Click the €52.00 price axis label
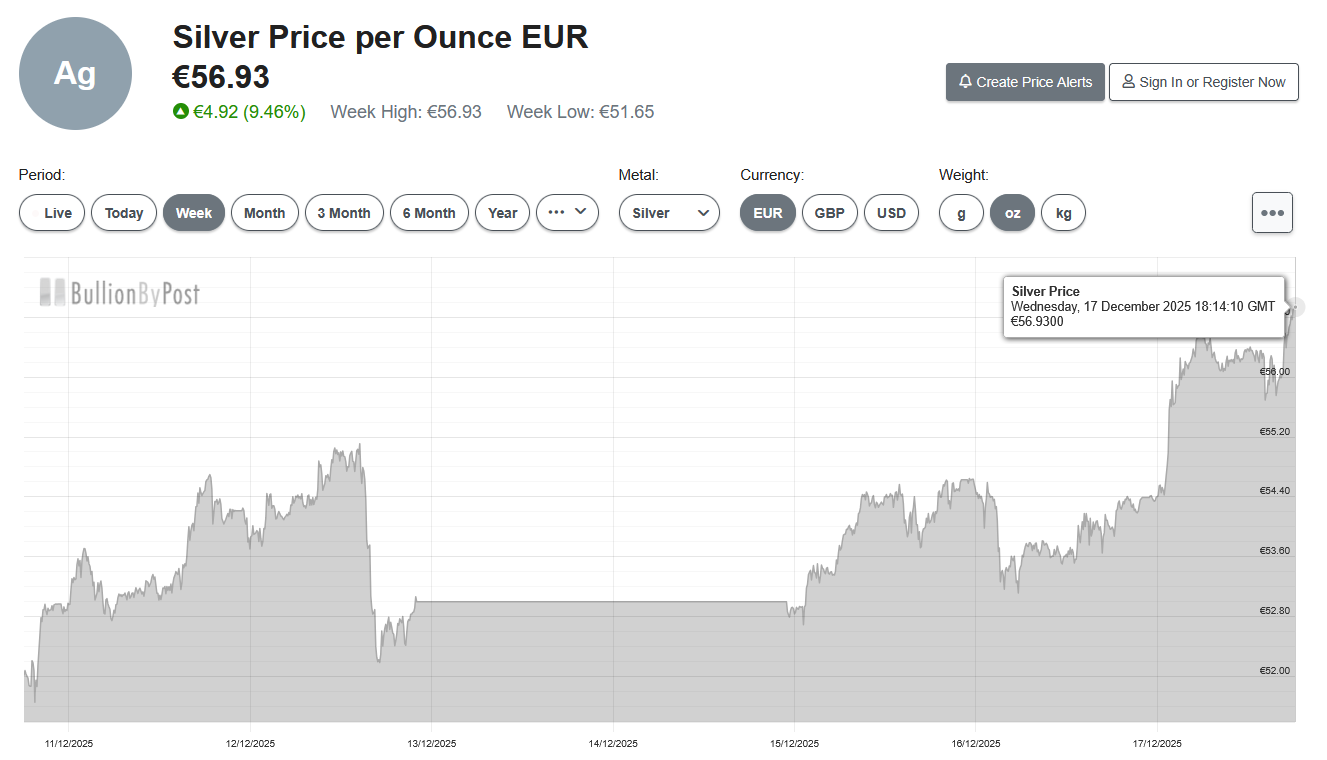Image resolution: width=1327 pixels, height=760 pixels. click(1275, 671)
